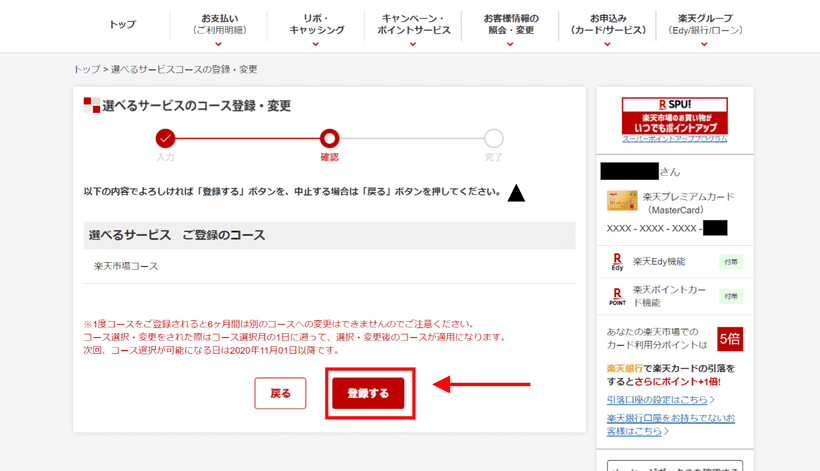Select the 楽天市場コース text

point(126,266)
